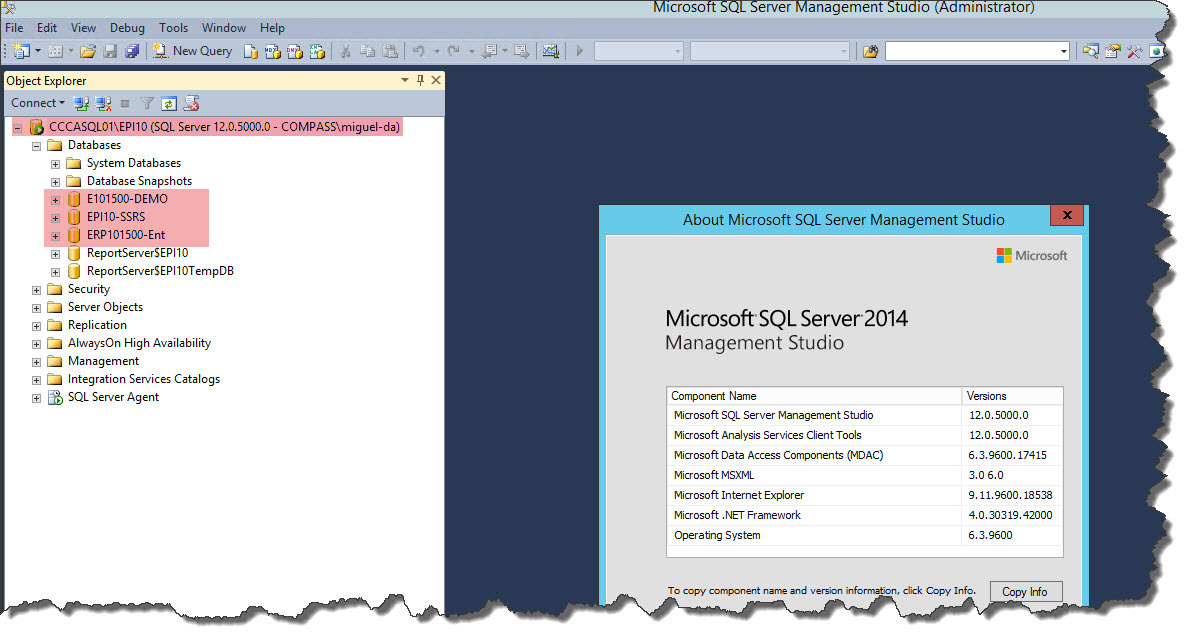Expand the ReportServer$EPI10TempDB database
Screen dimensions: 1192x641
click(55, 272)
